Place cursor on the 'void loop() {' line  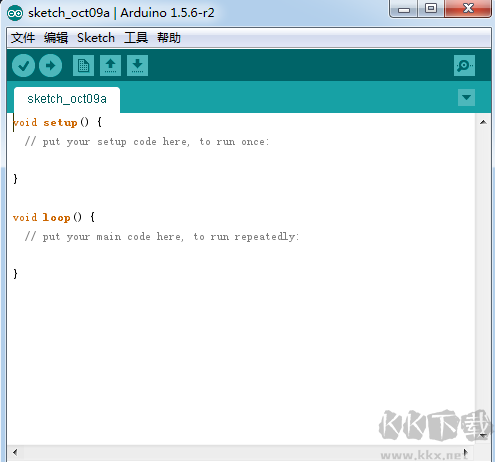(x=54, y=218)
